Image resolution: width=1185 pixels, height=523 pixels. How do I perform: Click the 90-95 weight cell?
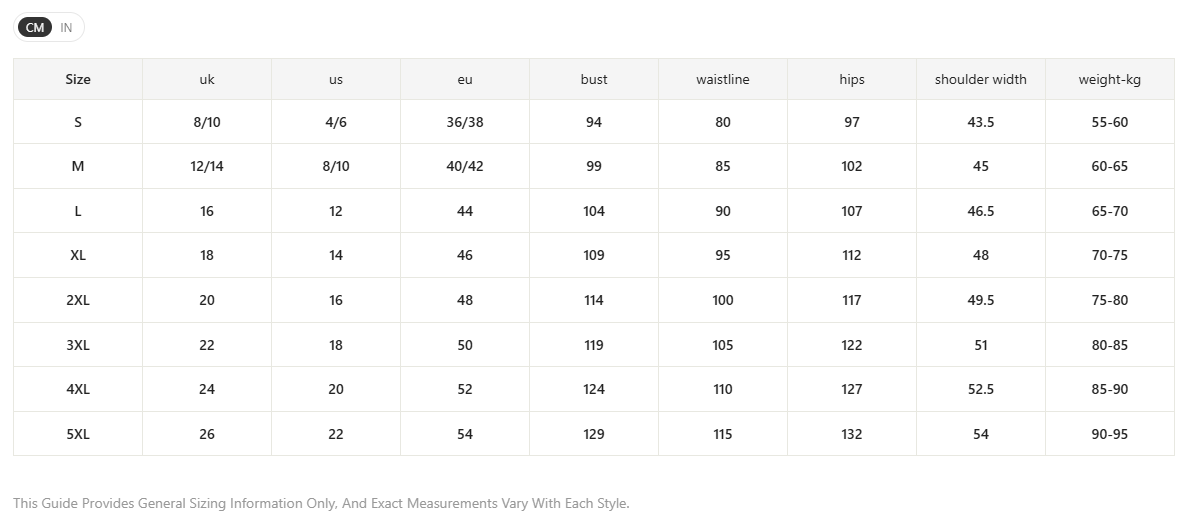[x=1109, y=434]
